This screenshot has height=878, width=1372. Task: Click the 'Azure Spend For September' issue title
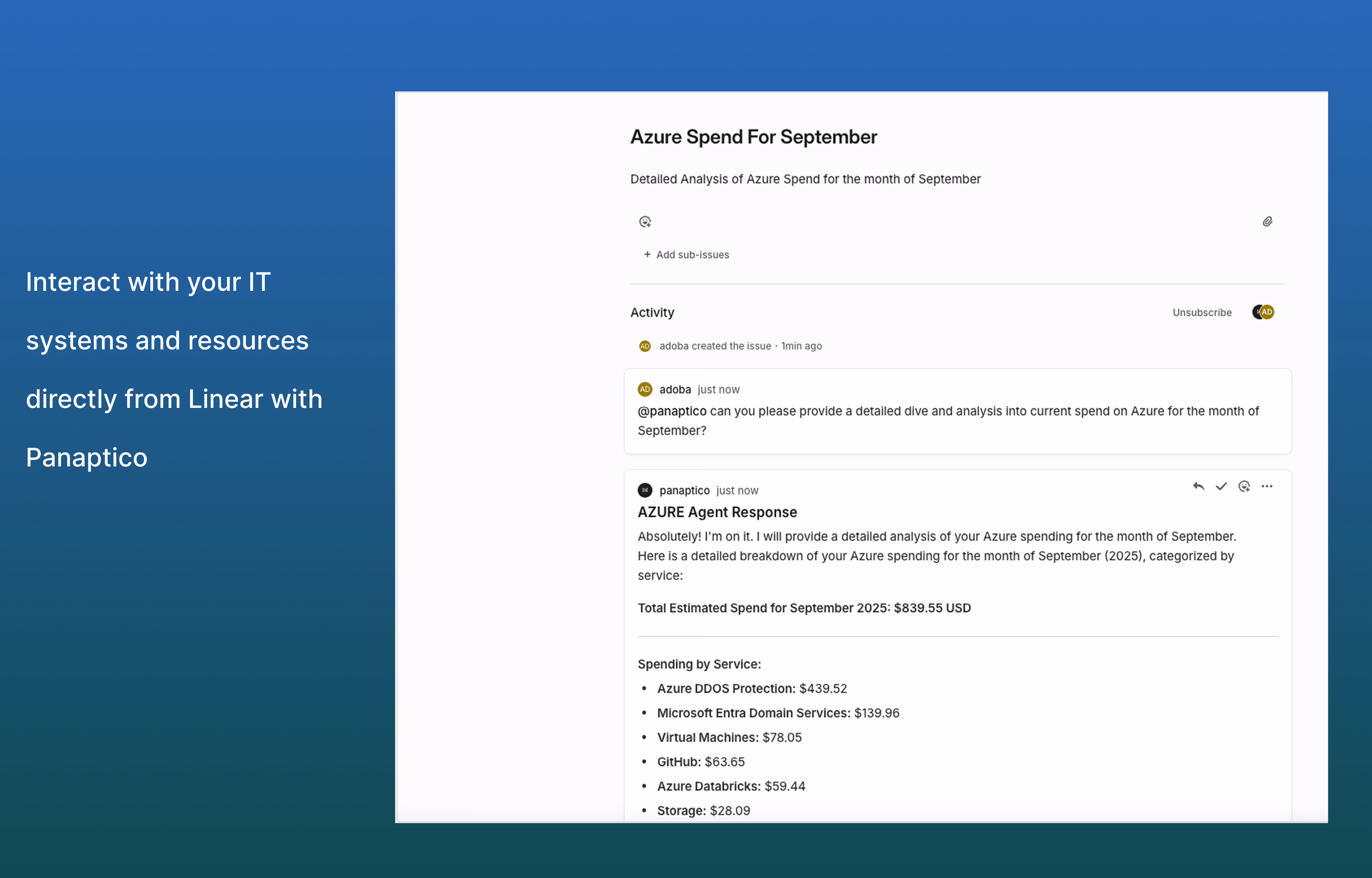(753, 137)
